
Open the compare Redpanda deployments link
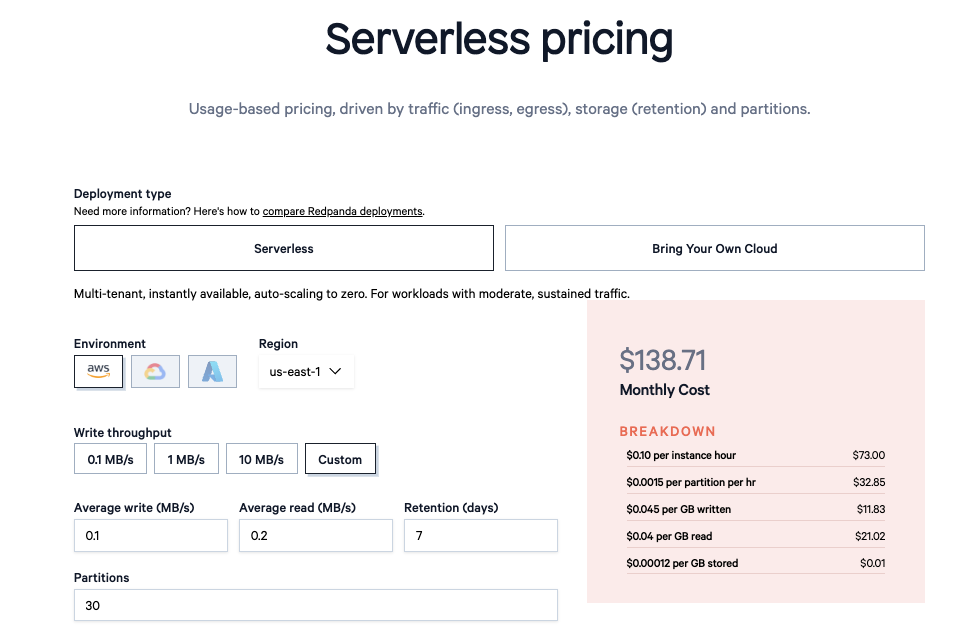pos(342,211)
